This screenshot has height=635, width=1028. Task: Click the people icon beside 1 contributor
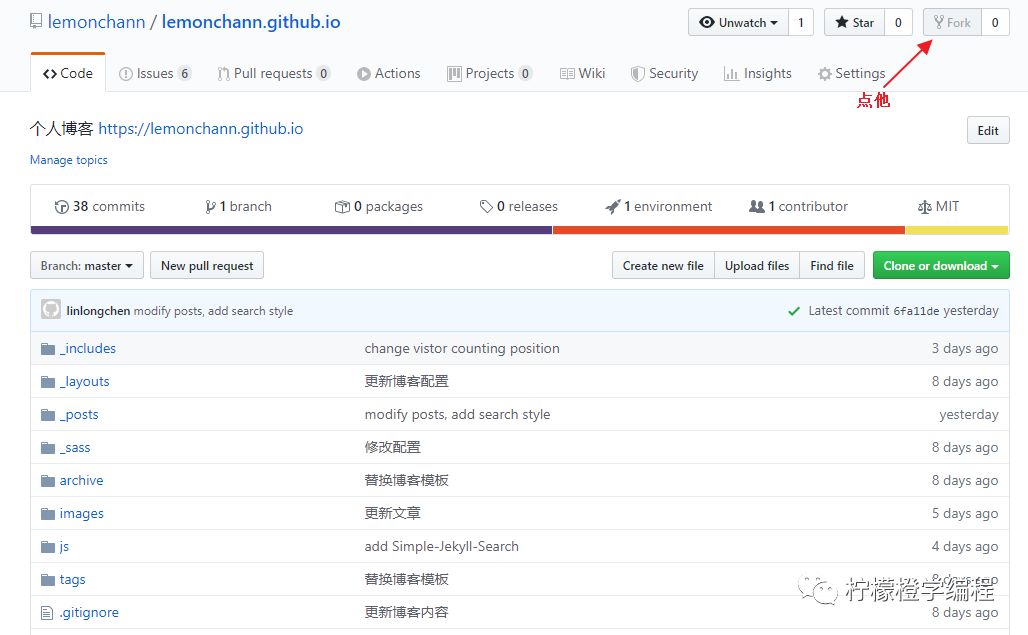click(757, 206)
